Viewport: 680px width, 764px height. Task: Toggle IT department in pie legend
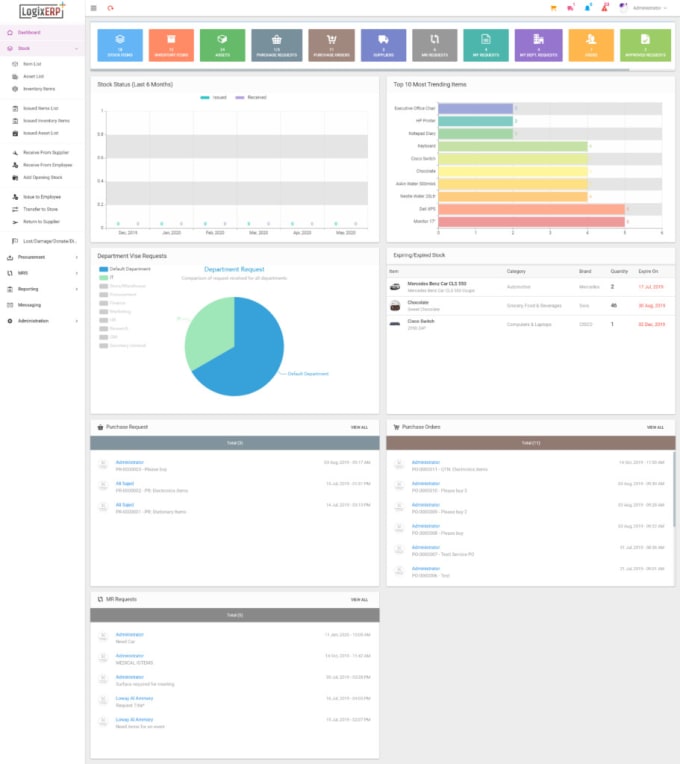pyautogui.click(x=106, y=277)
